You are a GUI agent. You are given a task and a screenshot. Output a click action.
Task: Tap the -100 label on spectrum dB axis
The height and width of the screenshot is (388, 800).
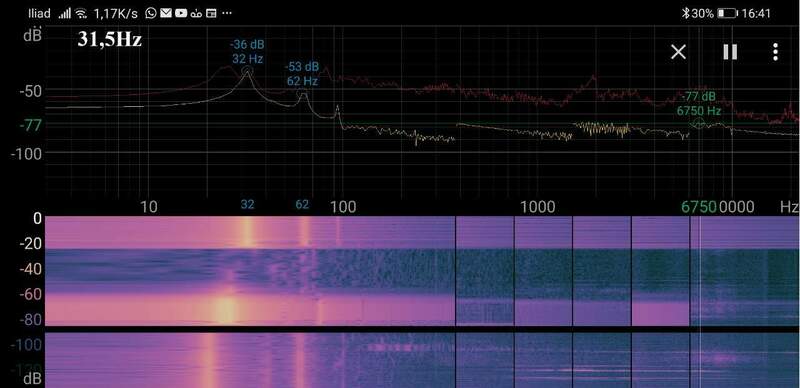[x=26, y=153]
